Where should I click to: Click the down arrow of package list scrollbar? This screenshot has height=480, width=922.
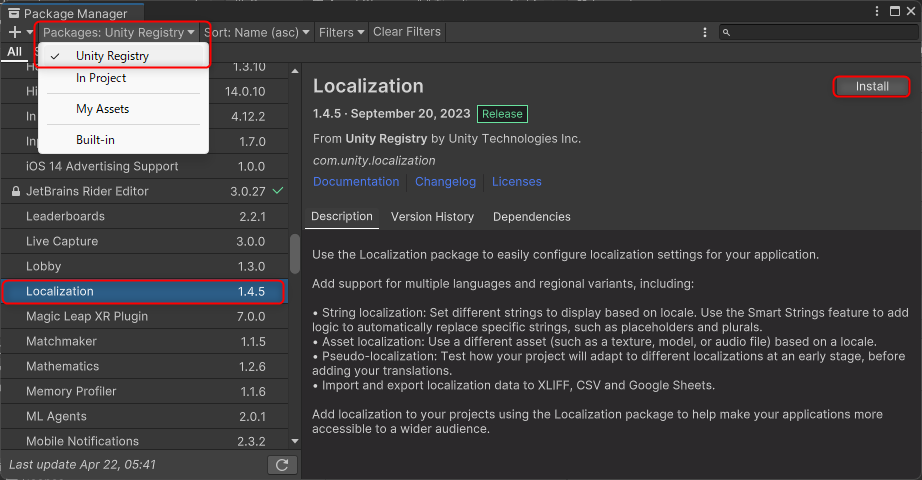coord(294,440)
